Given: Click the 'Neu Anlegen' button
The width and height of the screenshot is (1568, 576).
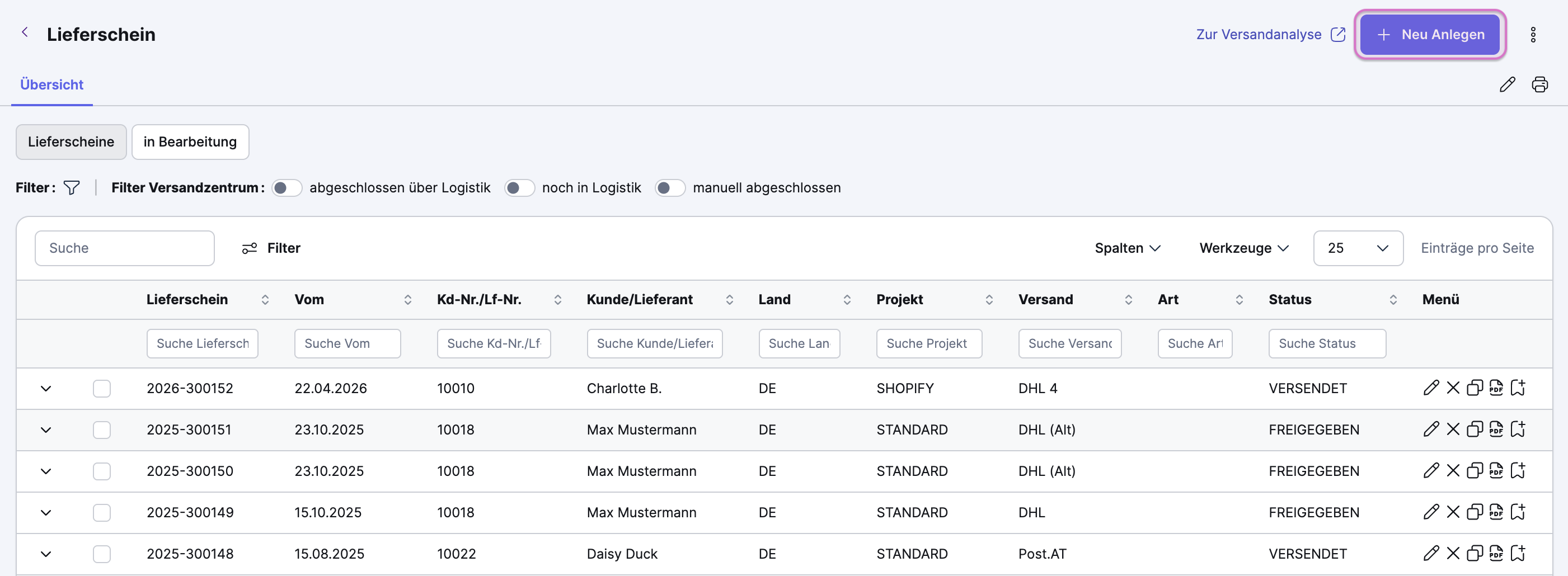Looking at the screenshot, I should 1430,35.
